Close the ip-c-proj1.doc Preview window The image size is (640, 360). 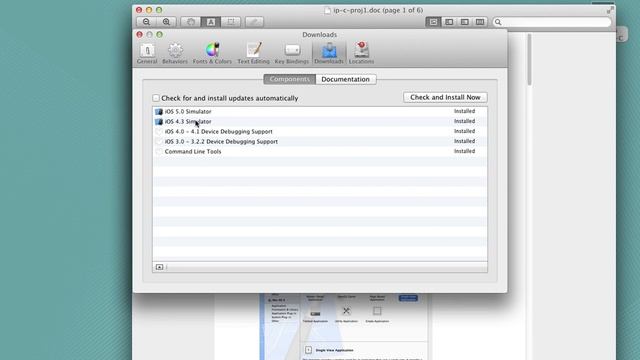tap(139, 10)
